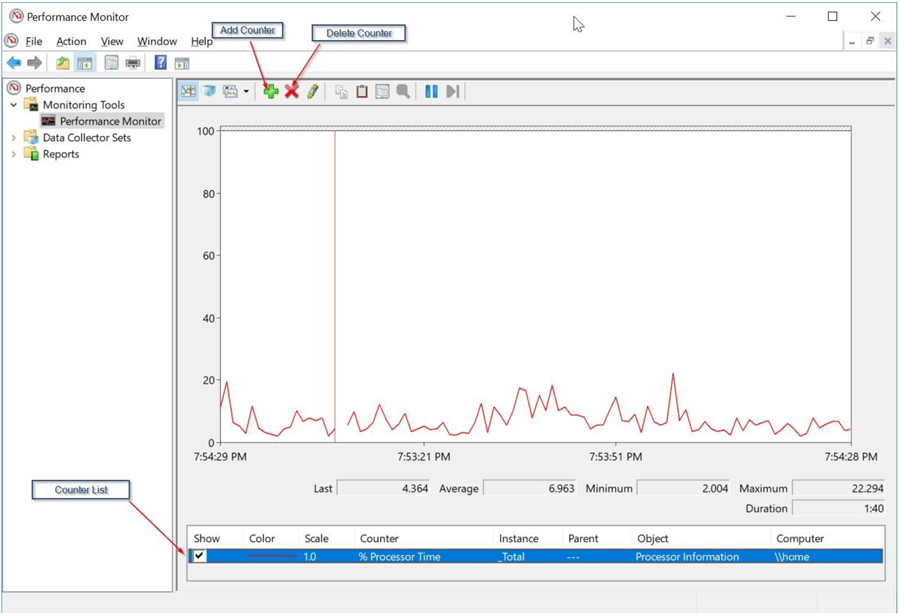This screenshot has height=616, width=900.
Task: Click the Back arrow in the toolbar
Action: tap(14, 63)
